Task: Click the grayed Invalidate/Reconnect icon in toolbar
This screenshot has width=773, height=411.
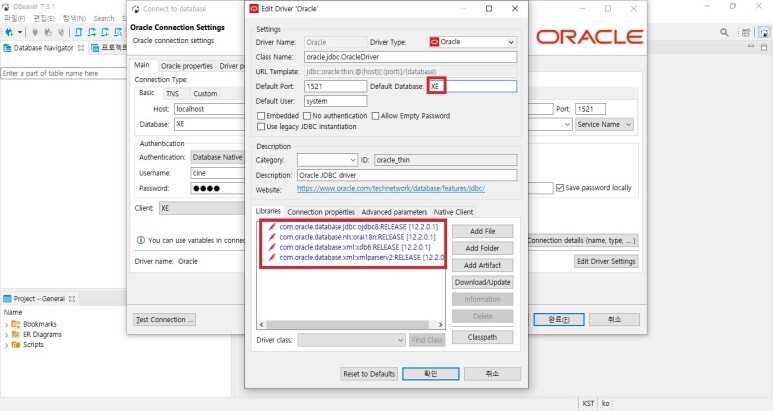Action: click(x=48, y=33)
